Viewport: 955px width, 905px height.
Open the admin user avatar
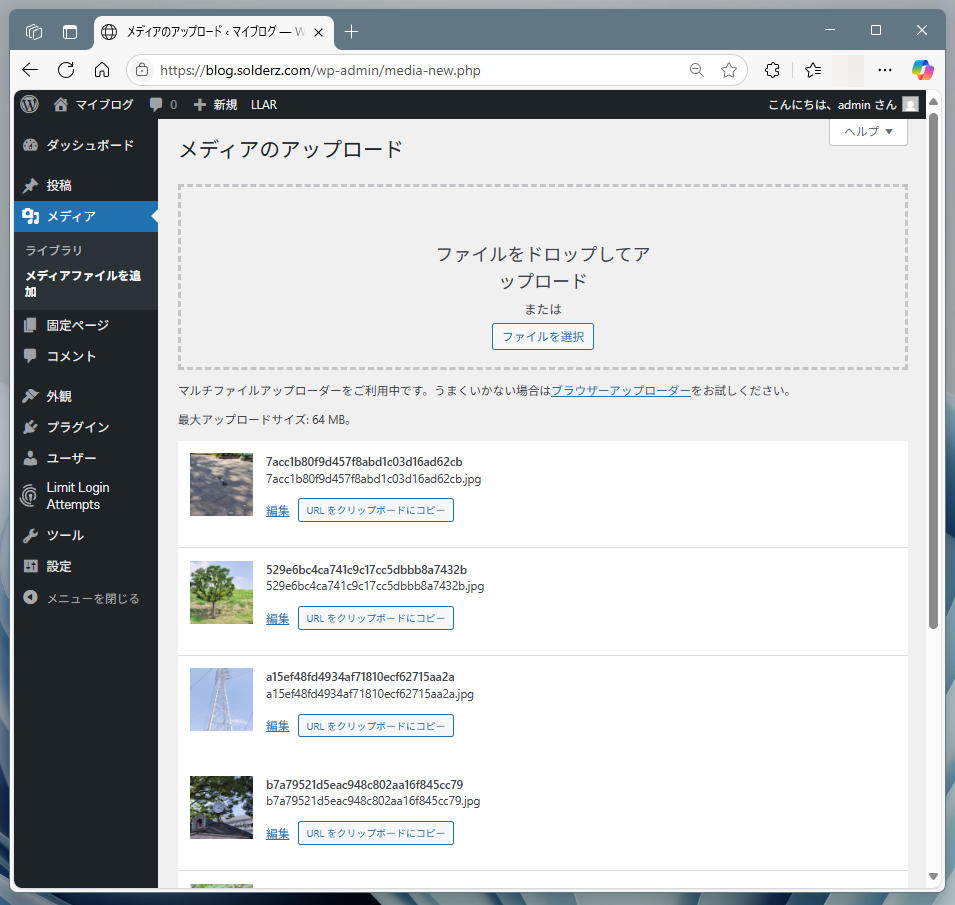click(910, 104)
